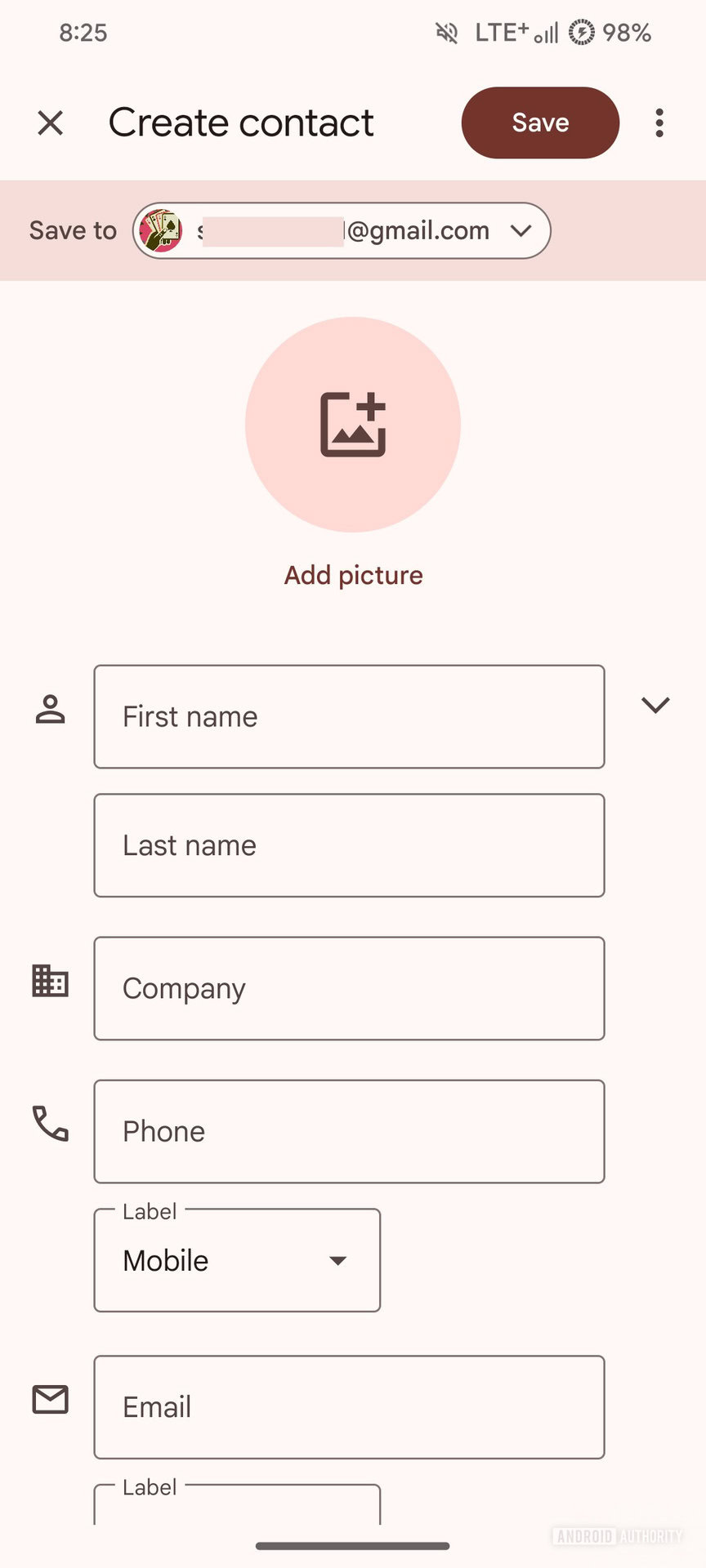
Task: Tap the battery icon in status bar
Action: click(582, 33)
